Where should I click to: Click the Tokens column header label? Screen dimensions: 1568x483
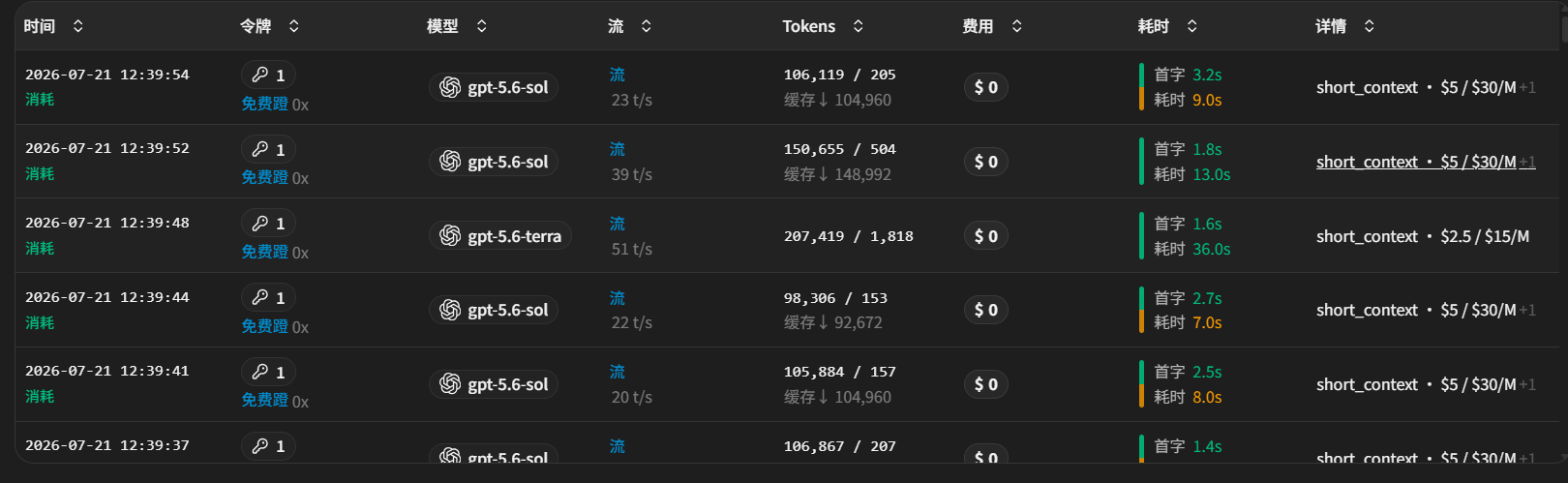808,26
